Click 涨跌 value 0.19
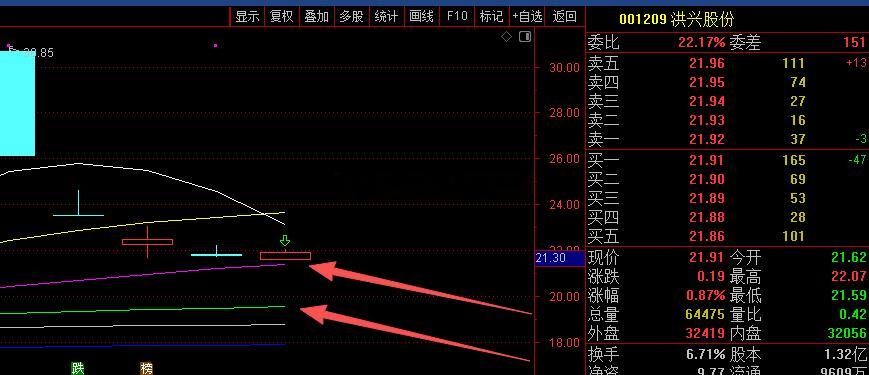Viewport: 869px width, 375px height. click(711, 276)
